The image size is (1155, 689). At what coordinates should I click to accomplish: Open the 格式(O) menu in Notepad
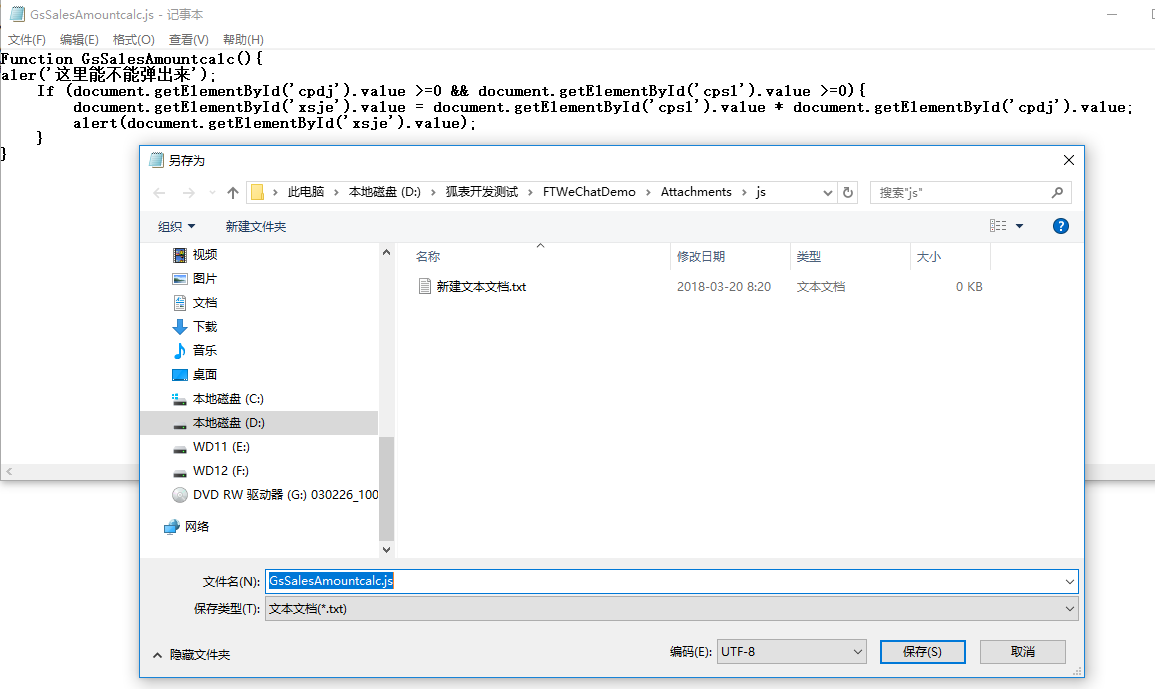click(133, 39)
